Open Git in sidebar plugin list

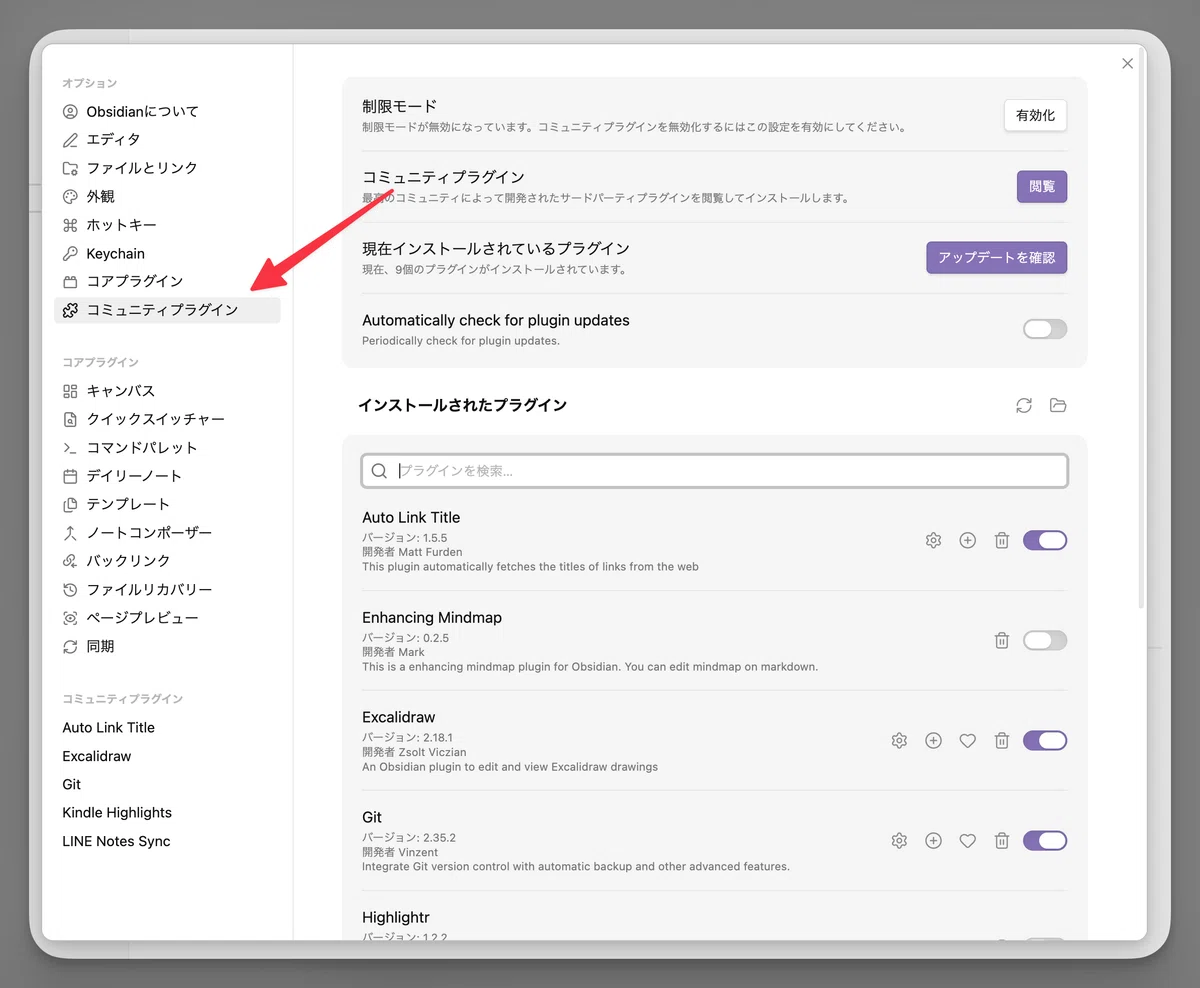point(167,784)
